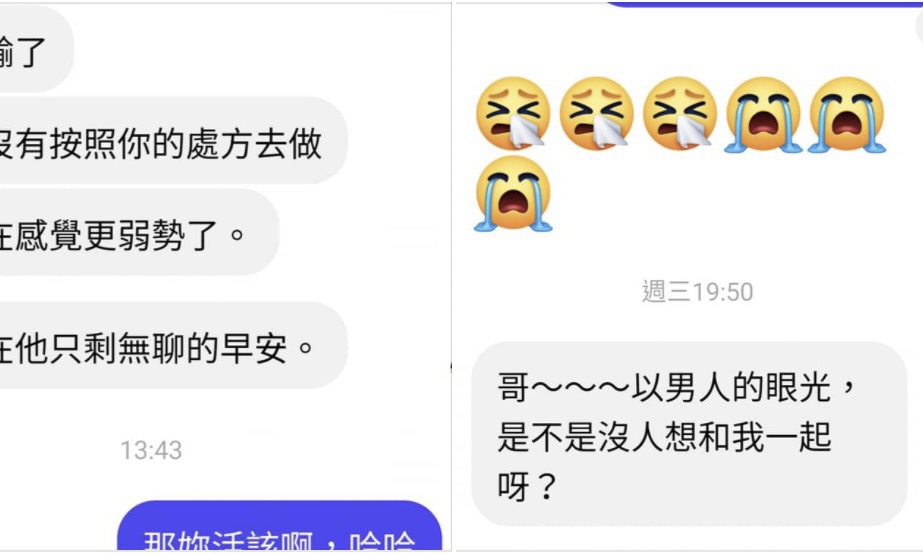This screenshot has height=554, width=923.
Task: Select the long message starting with 哥～～～
Action: (x=689, y=434)
